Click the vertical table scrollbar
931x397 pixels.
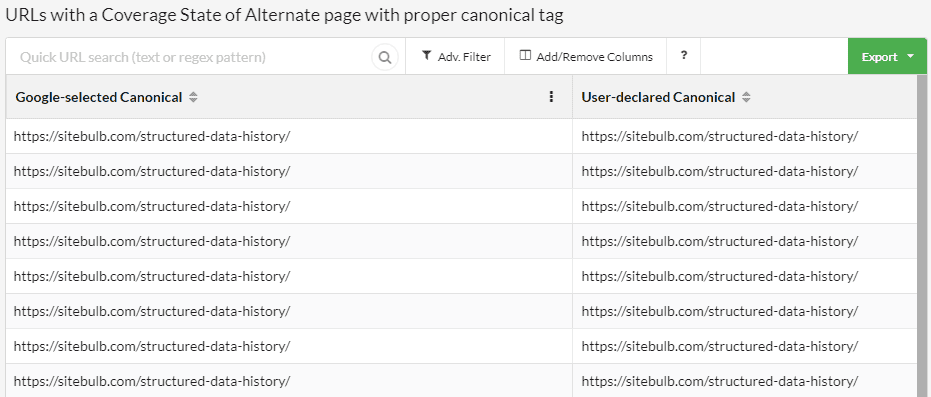[x=922, y=236]
